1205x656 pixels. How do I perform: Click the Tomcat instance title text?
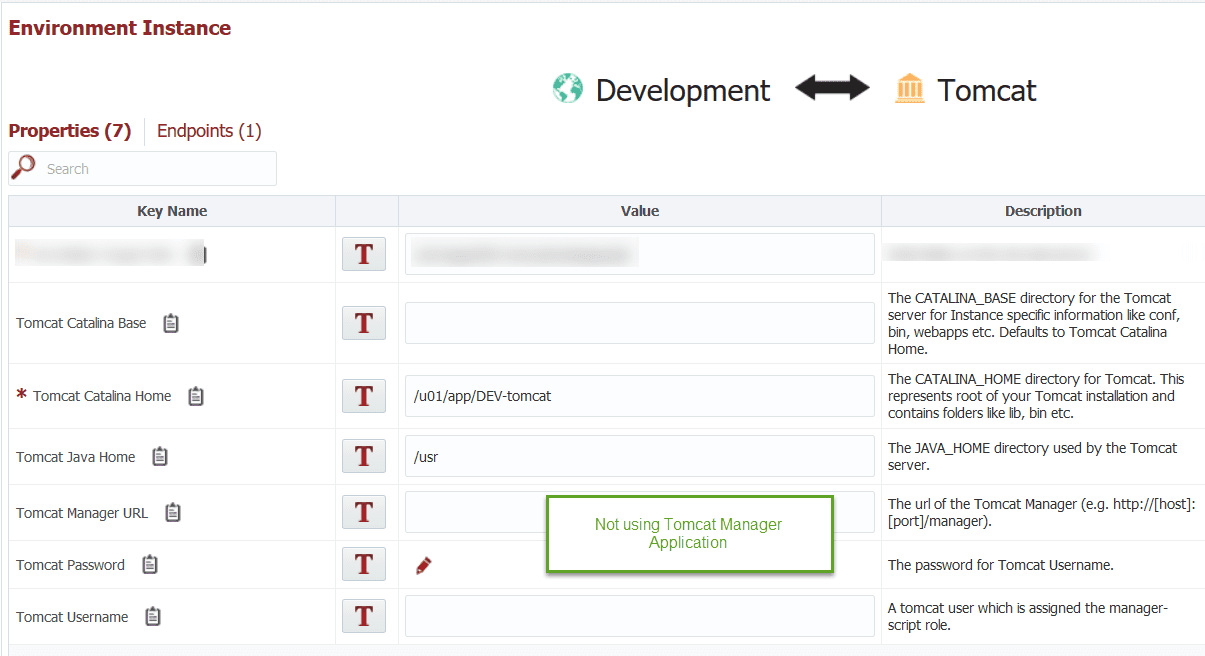pyautogui.click(x=987, y=90)
